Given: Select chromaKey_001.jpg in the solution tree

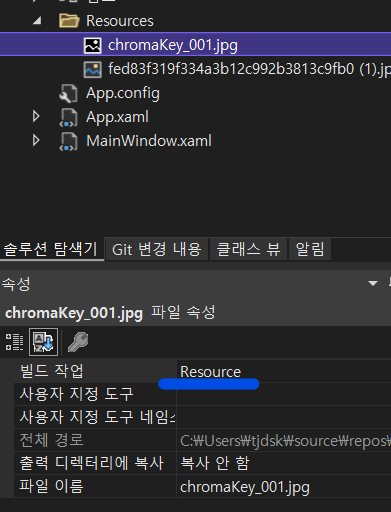Looking at the screenshot, I should [173, 45].
